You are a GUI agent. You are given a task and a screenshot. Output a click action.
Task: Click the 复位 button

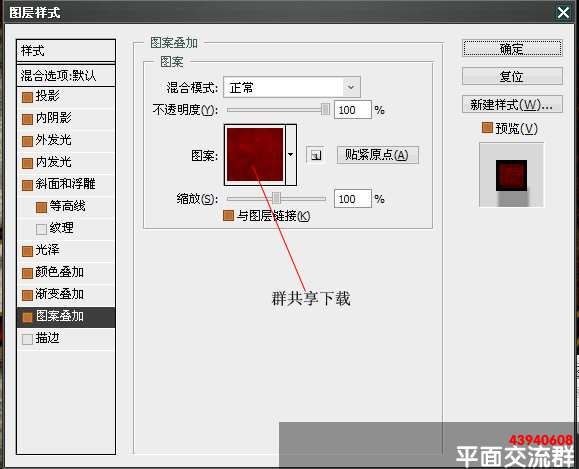pos(513,76)
